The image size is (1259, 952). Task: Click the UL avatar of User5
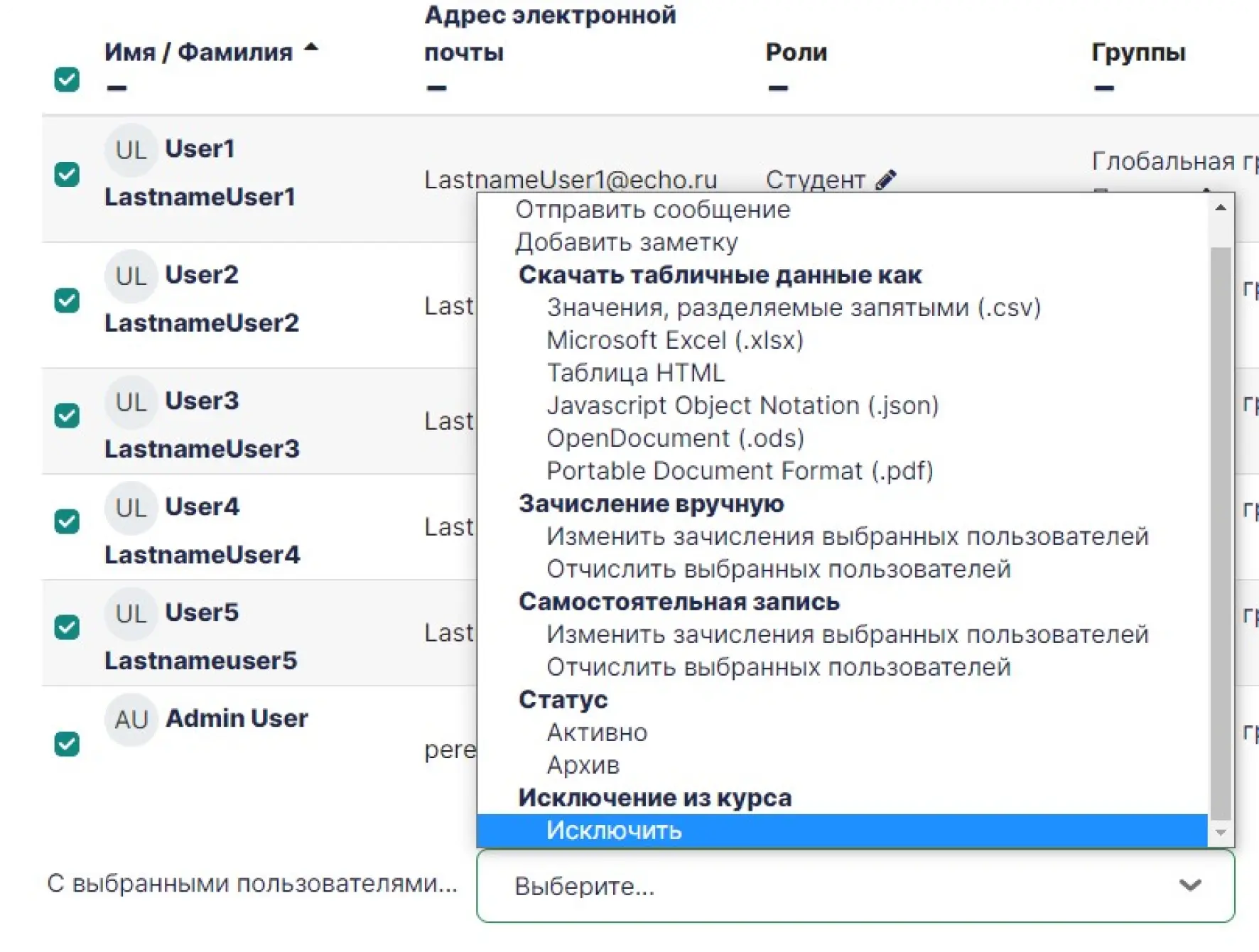tap(131, 614)
